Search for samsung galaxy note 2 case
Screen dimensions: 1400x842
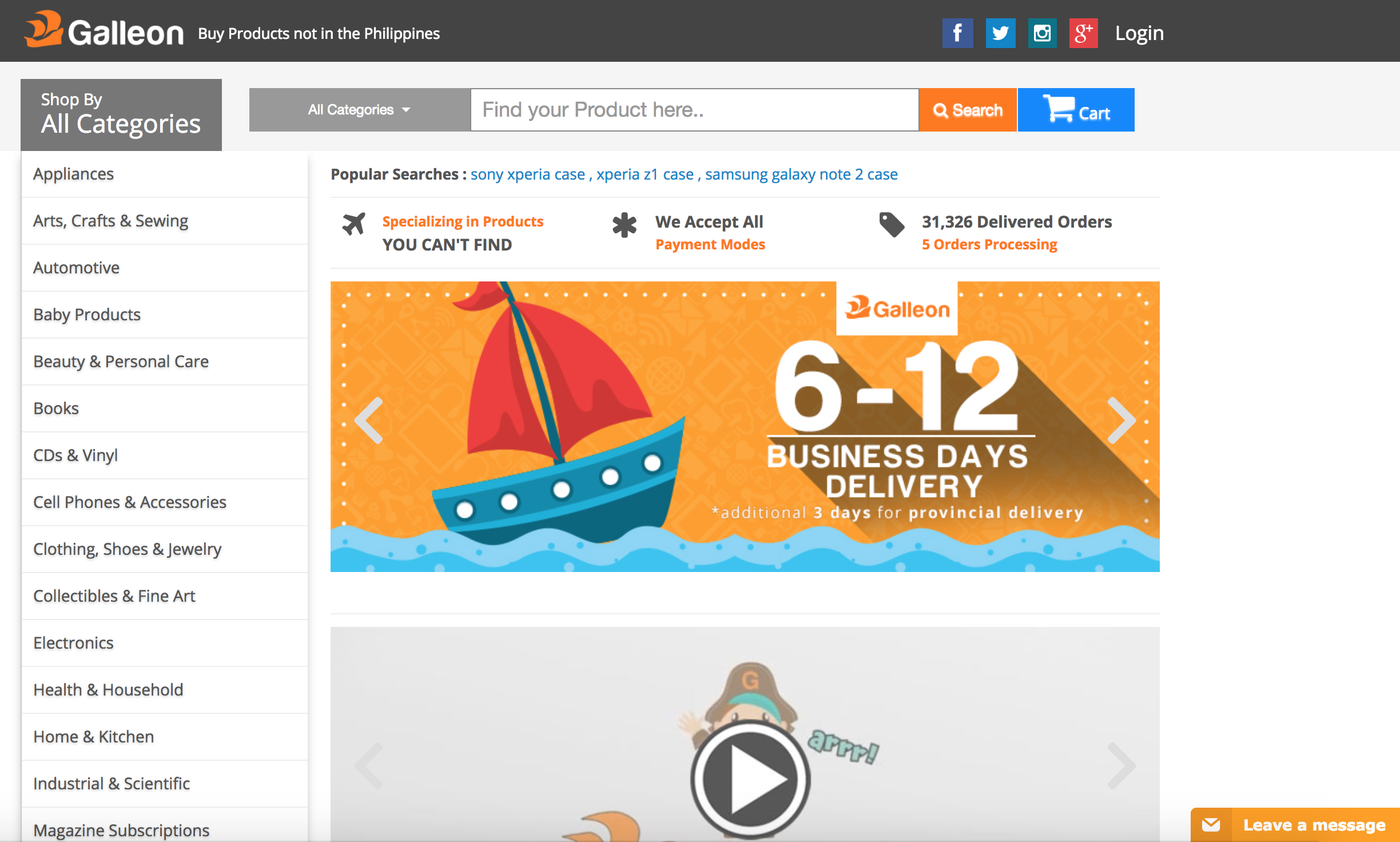(x=801, y=174)
